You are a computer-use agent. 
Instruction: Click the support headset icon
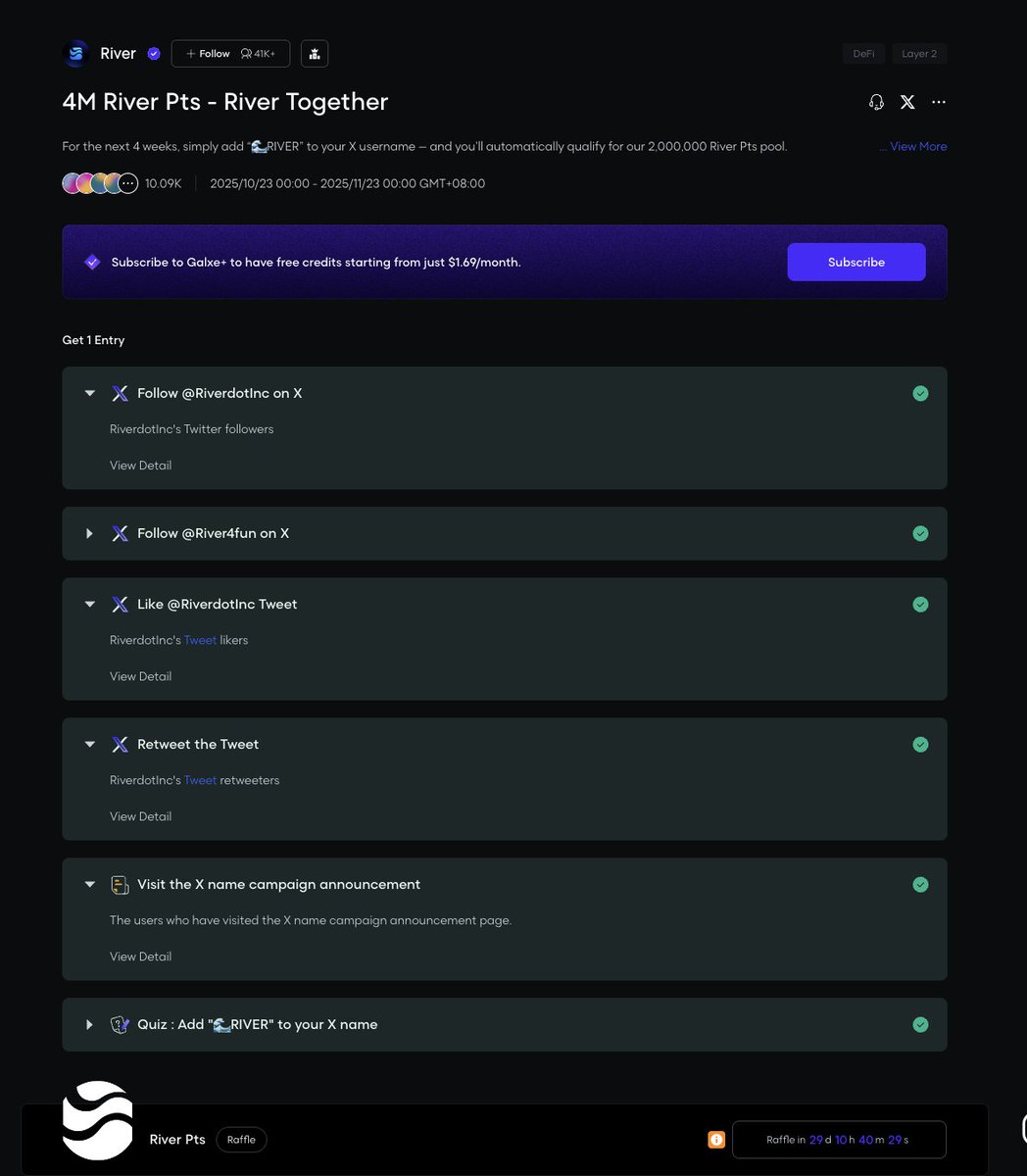pyautogui.click(x=876, y=102)
